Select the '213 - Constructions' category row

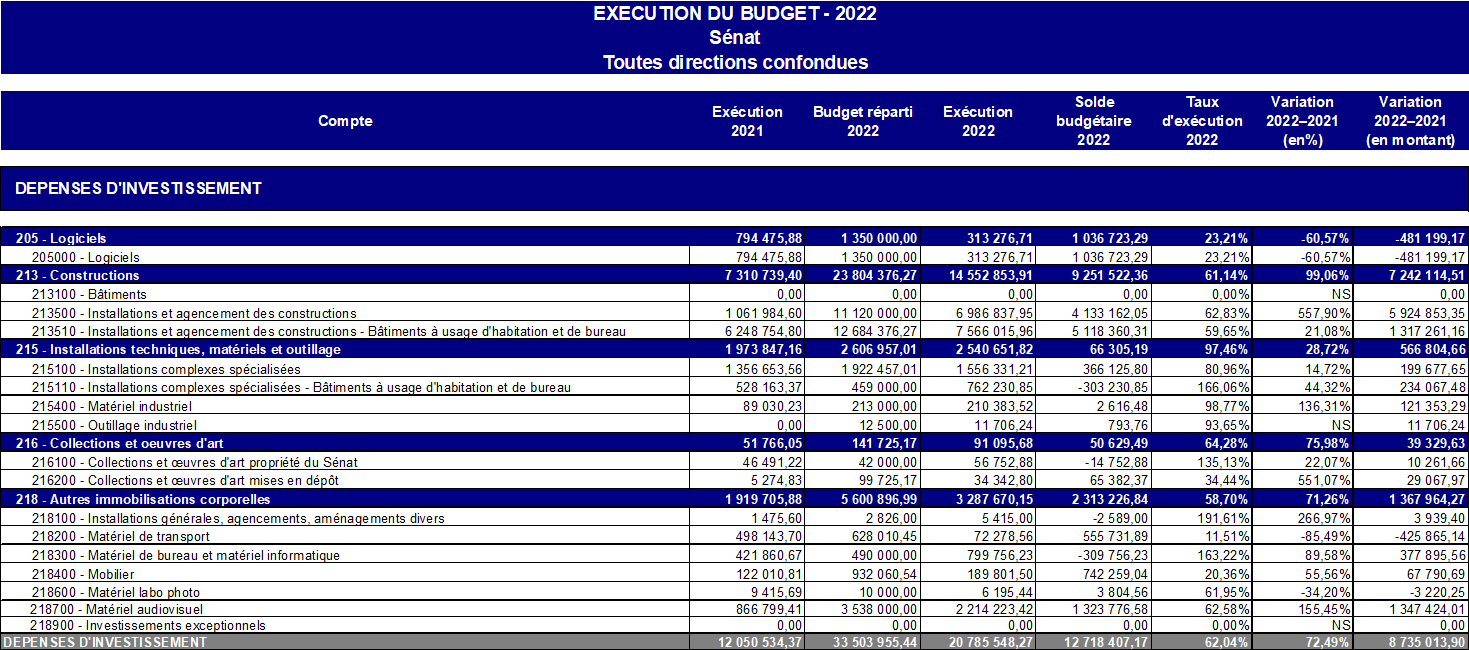point(78,275)
